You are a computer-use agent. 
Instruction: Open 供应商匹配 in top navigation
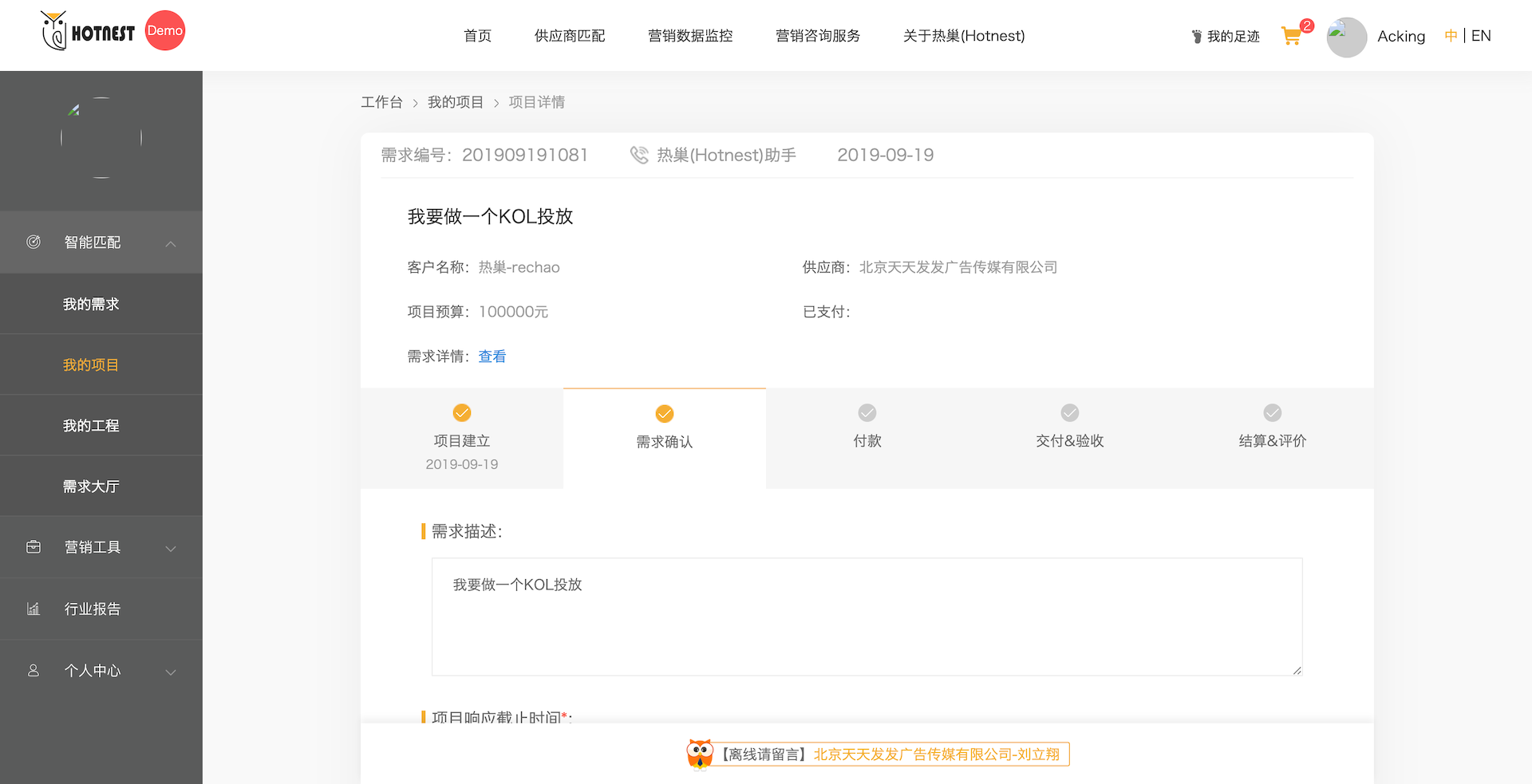tap(570, 36)
